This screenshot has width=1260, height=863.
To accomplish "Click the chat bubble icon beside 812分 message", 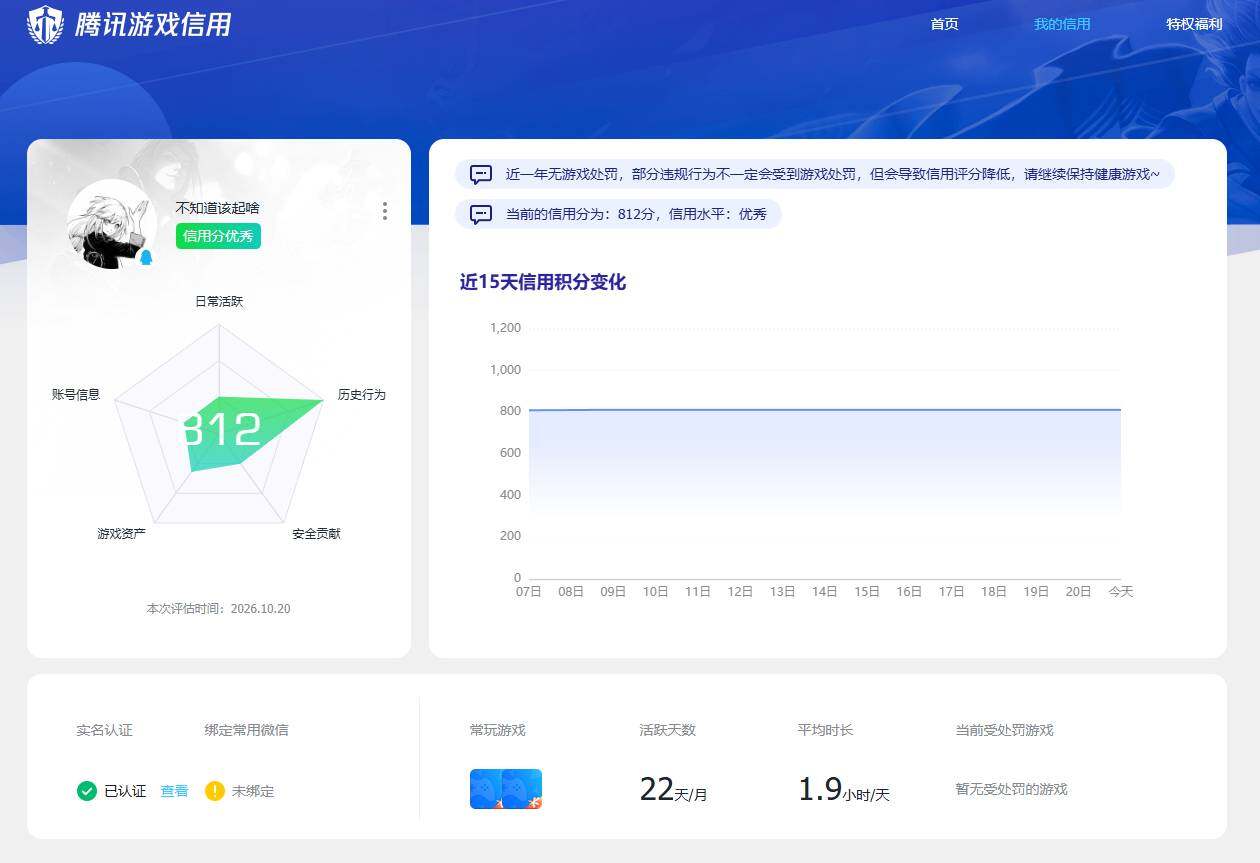I will 481,214.
